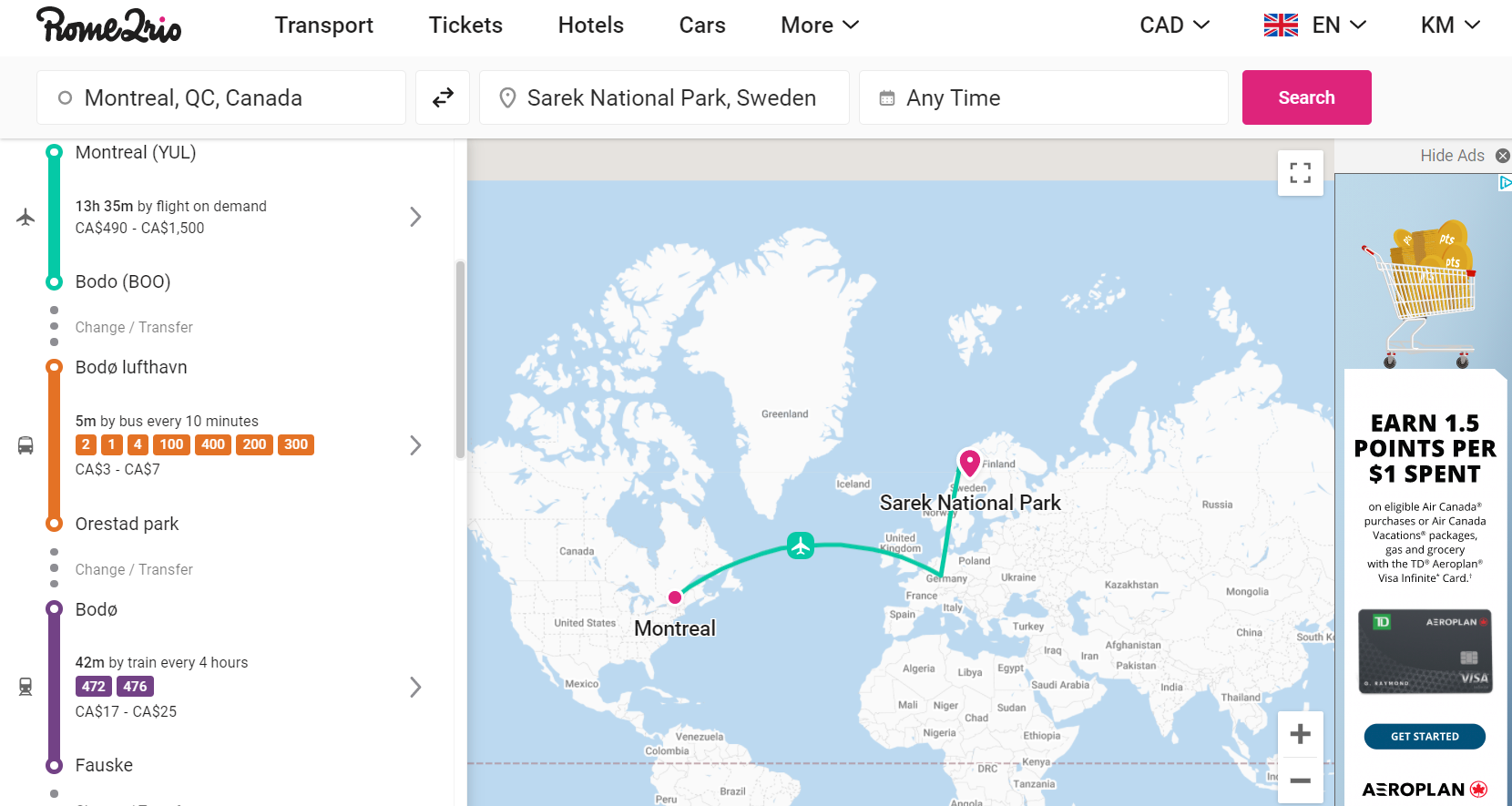Open the CAD currency dropdown
The width and height of the screenshot is (1512, 806).
(1174, 26)
